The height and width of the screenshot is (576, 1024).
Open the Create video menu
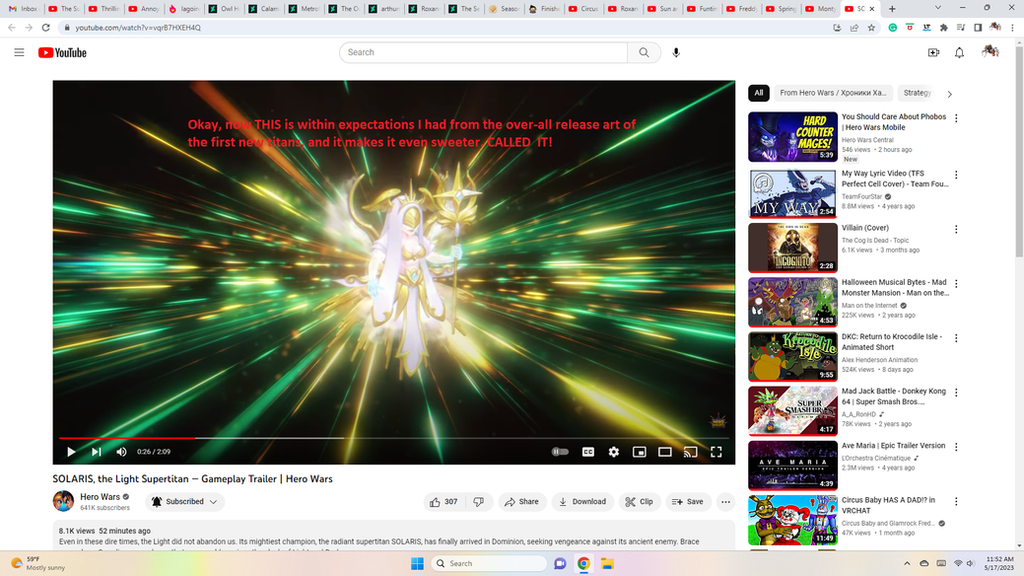(933, 52)
